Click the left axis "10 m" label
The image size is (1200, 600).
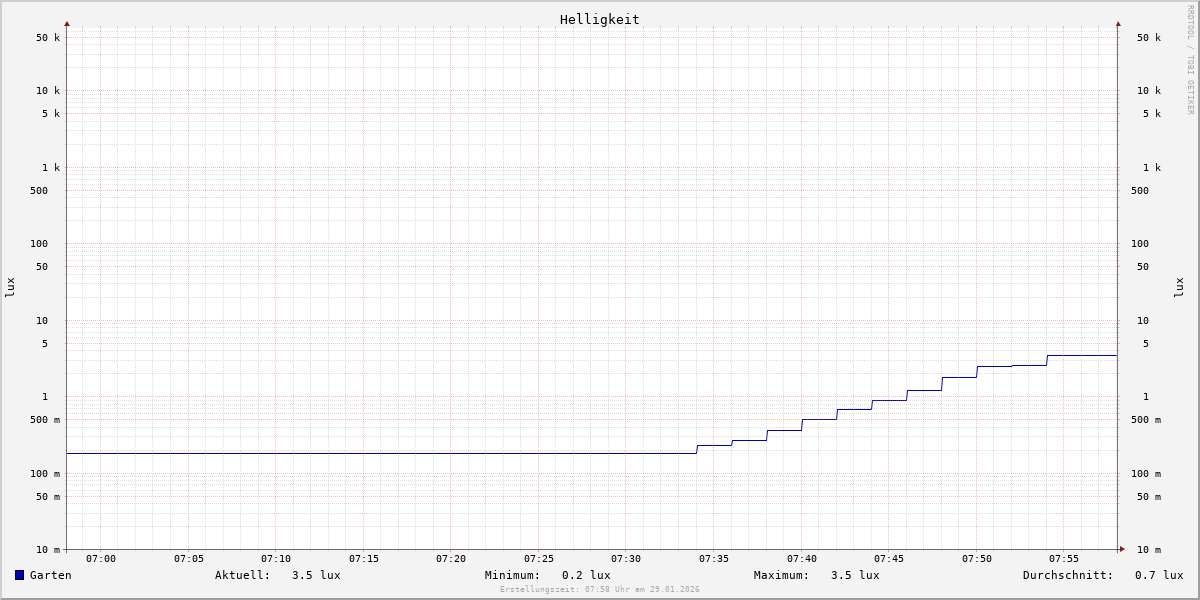tap(48, 550)
